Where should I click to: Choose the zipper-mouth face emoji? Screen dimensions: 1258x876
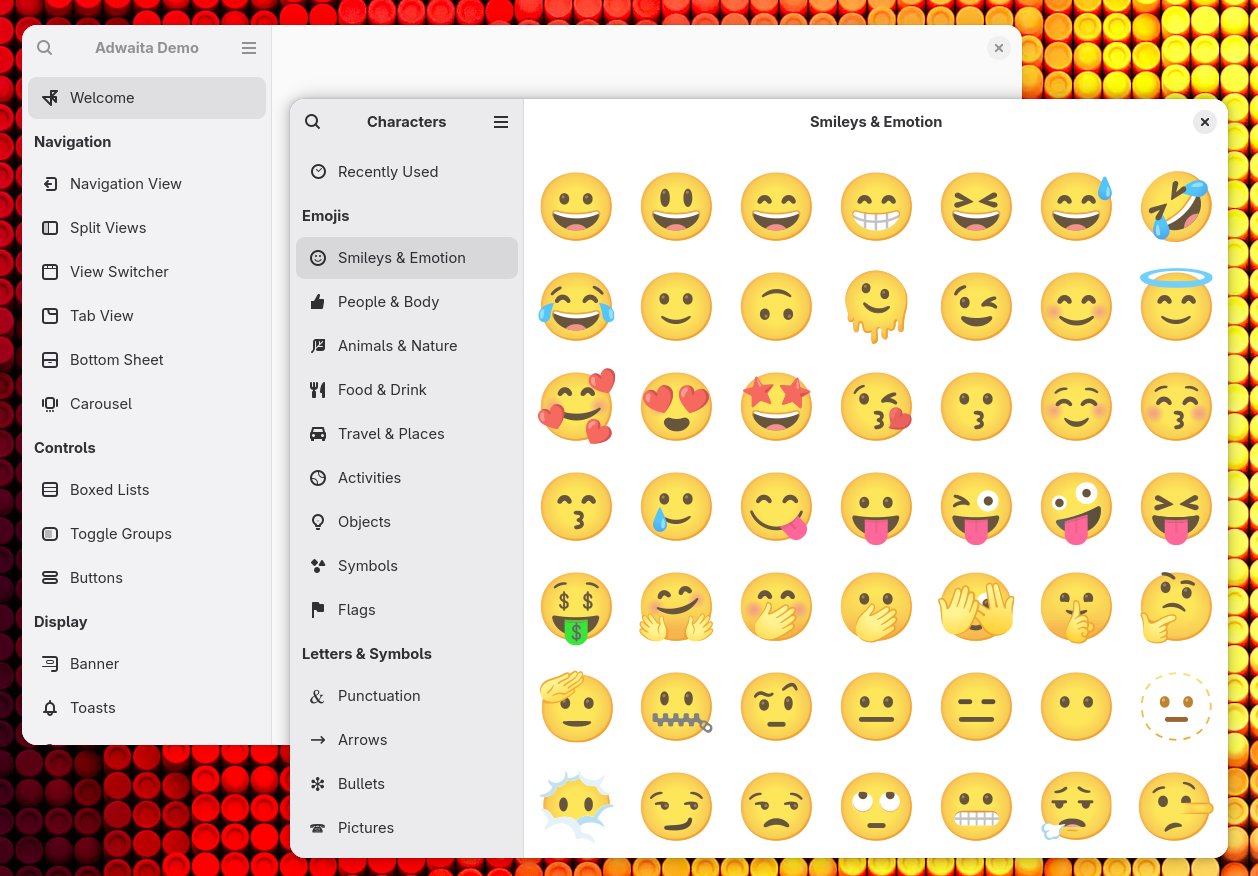677,708
